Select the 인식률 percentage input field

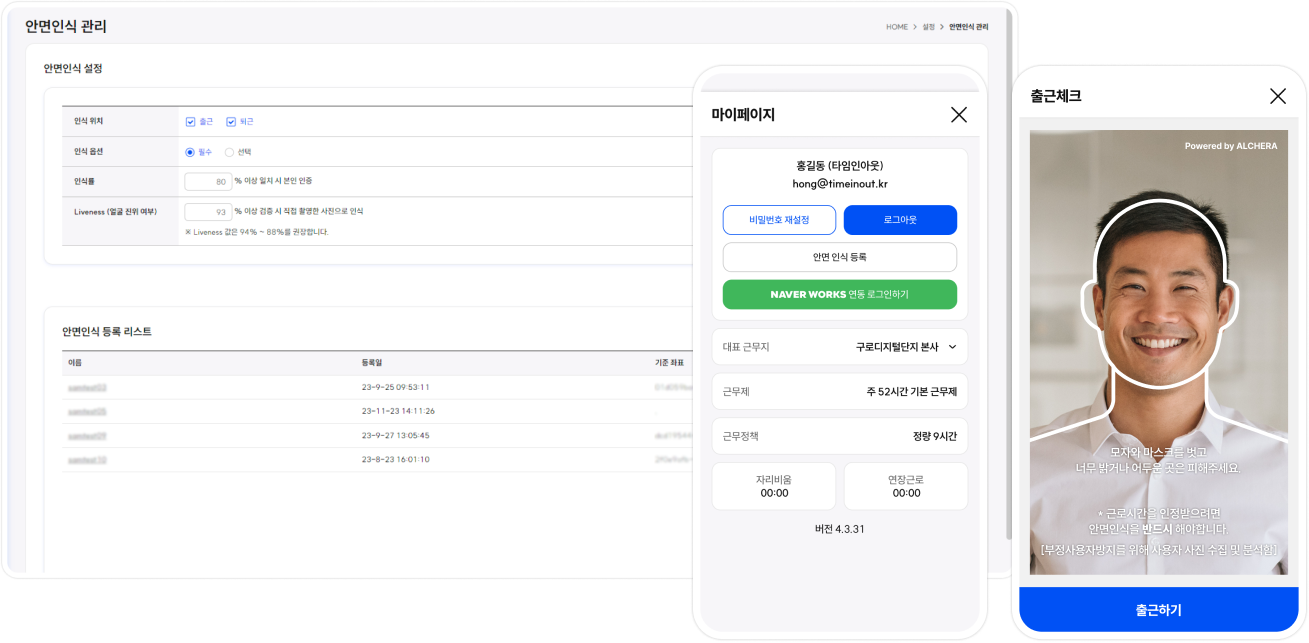[x=208, y=181]
